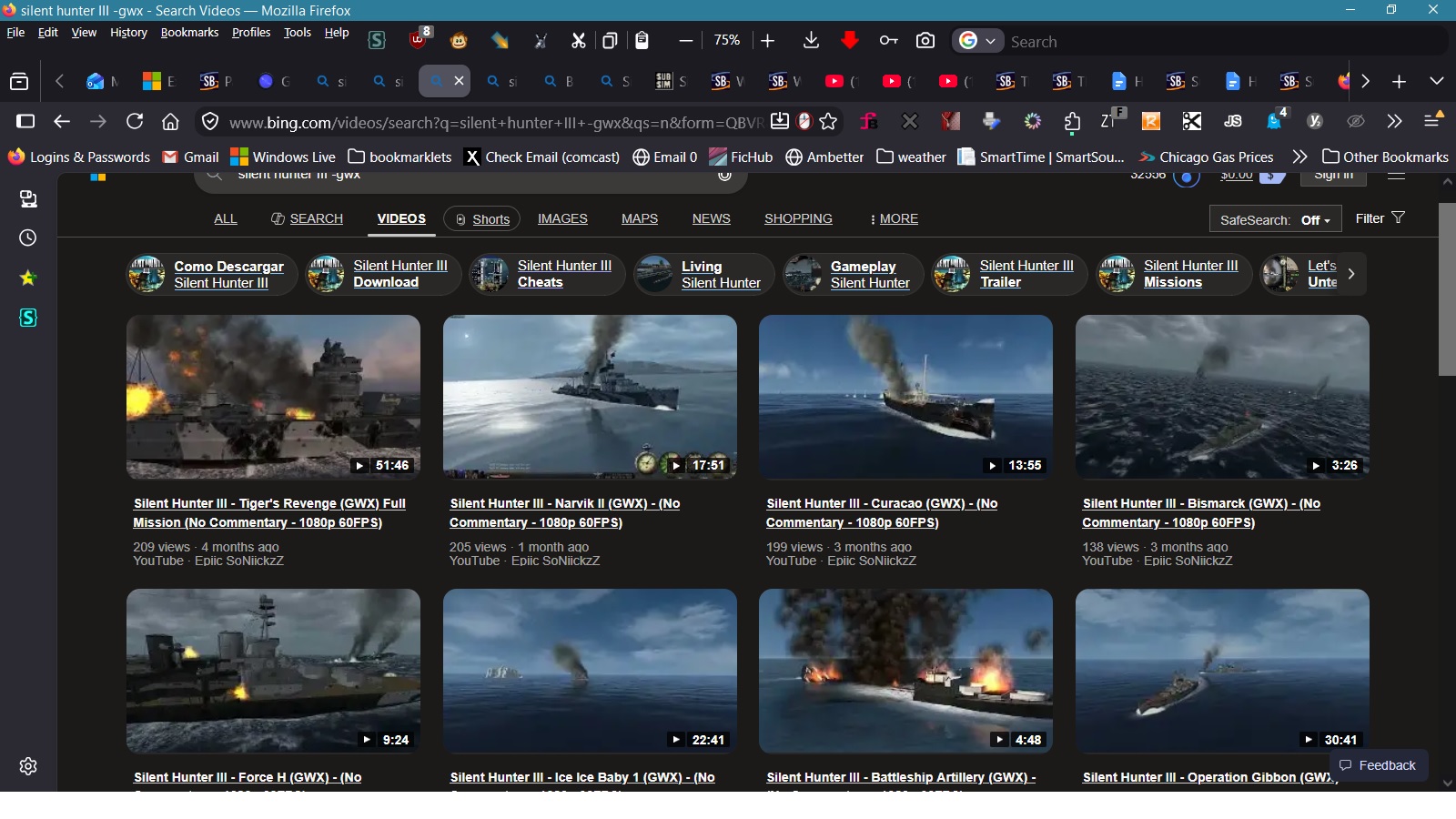Open sidebar history clock icon

[x=28, y=238]
